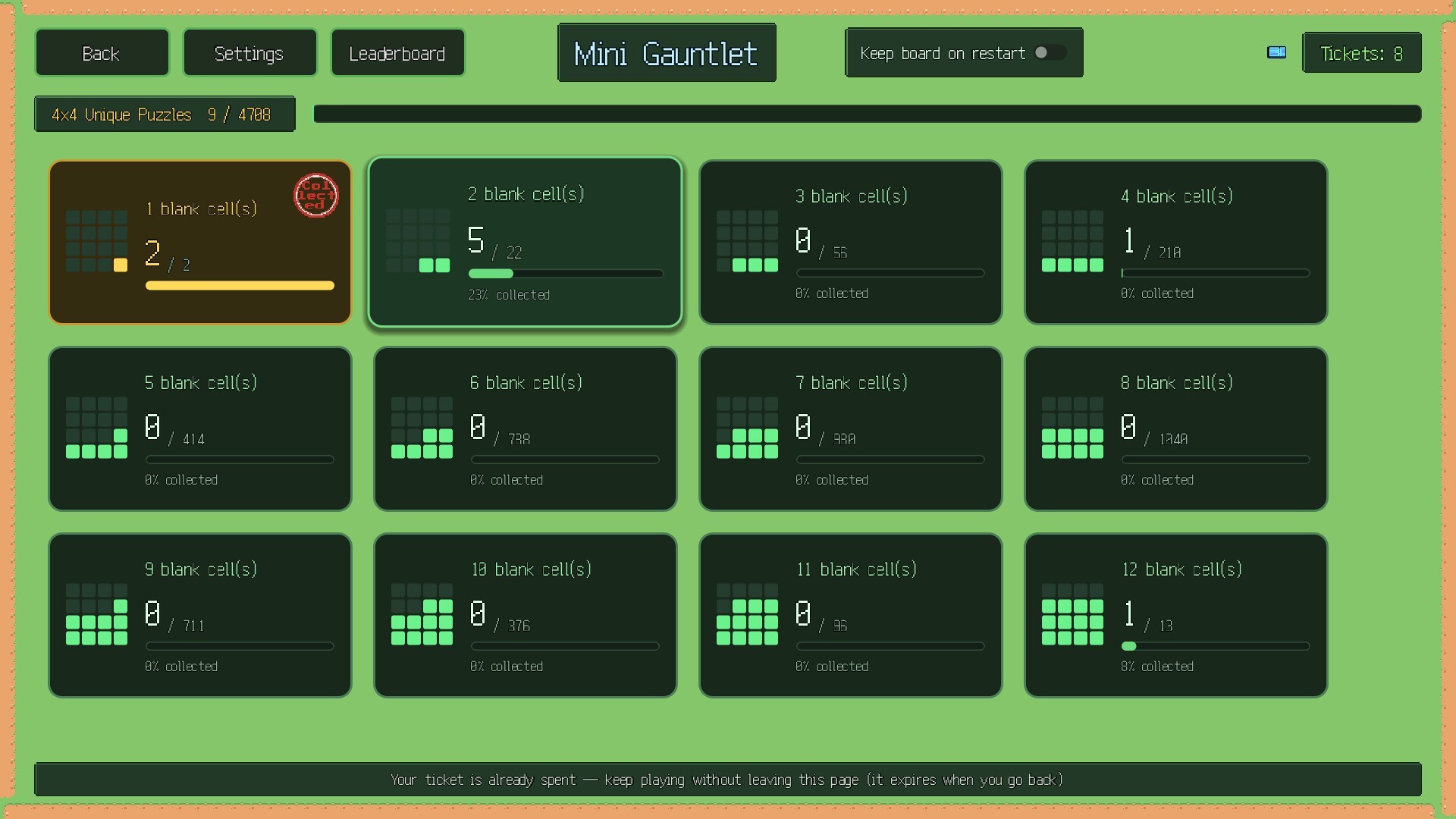The width and height of the screenshot is (1456, 819).
Task: Click the grid icon on 7 blank cells card
Action: 747,428
